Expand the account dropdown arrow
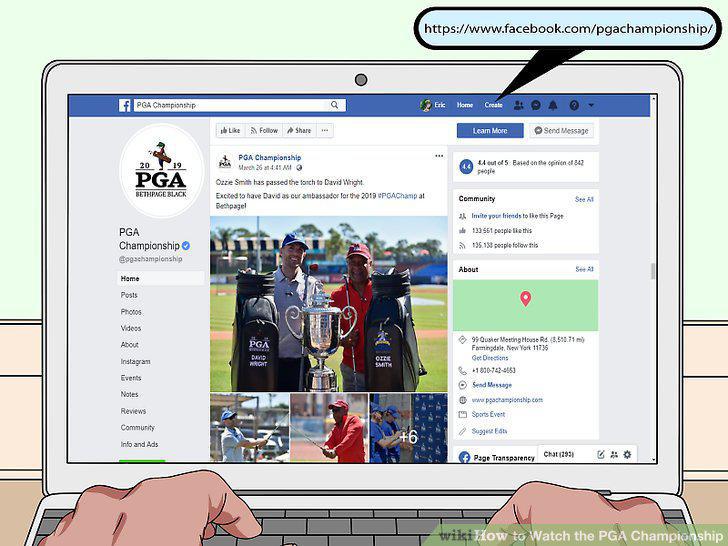This screenshot has height=546, width=728. tap(591, 105)
